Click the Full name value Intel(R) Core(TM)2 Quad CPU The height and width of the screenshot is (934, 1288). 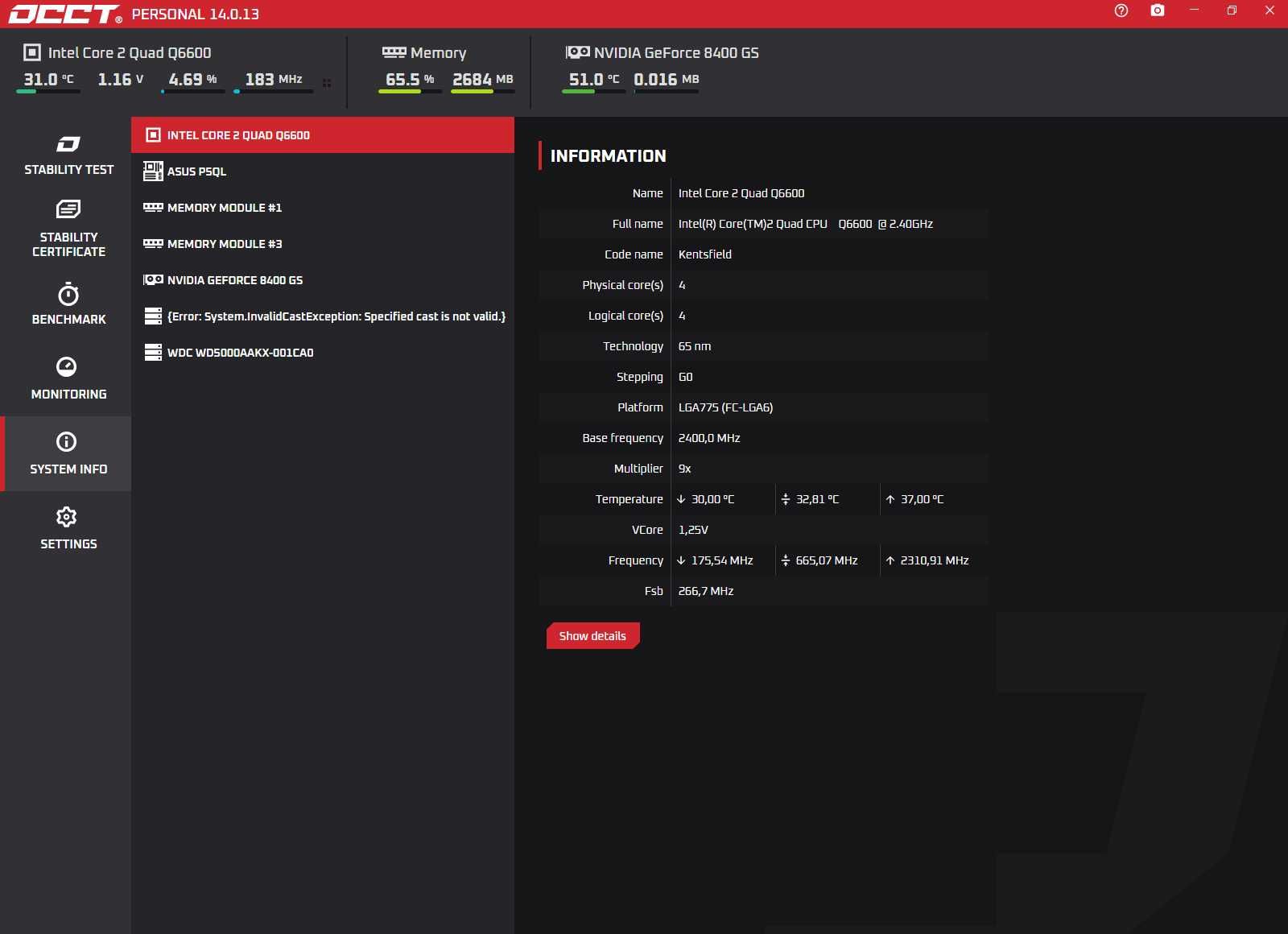806,224
